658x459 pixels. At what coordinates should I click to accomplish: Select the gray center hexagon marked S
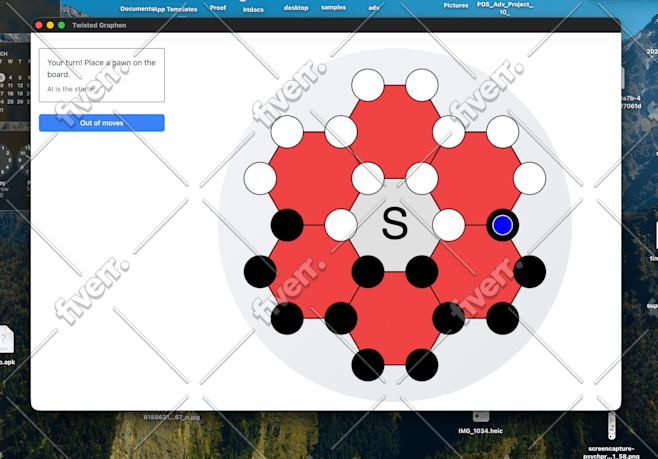395,225
